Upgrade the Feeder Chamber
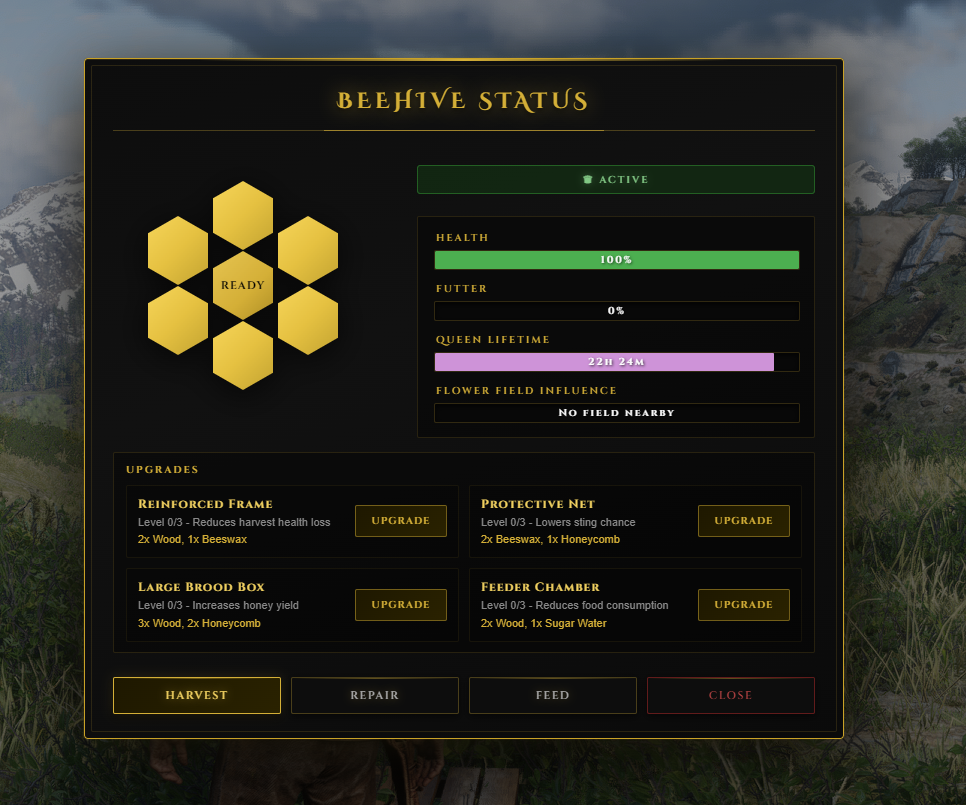Viewport: 966px width, 805px height. pyautogui.click(x=744, y=605)
